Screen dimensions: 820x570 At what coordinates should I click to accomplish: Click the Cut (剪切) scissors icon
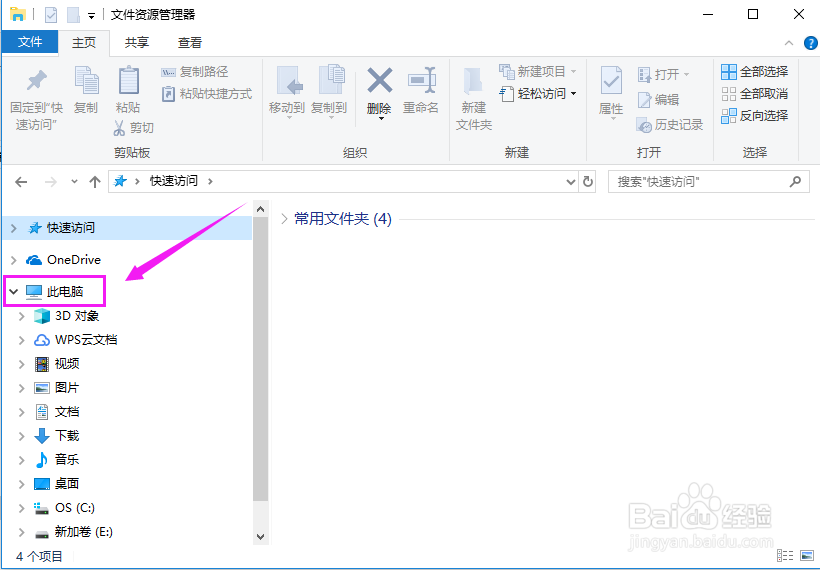click(x=120, y=127)
